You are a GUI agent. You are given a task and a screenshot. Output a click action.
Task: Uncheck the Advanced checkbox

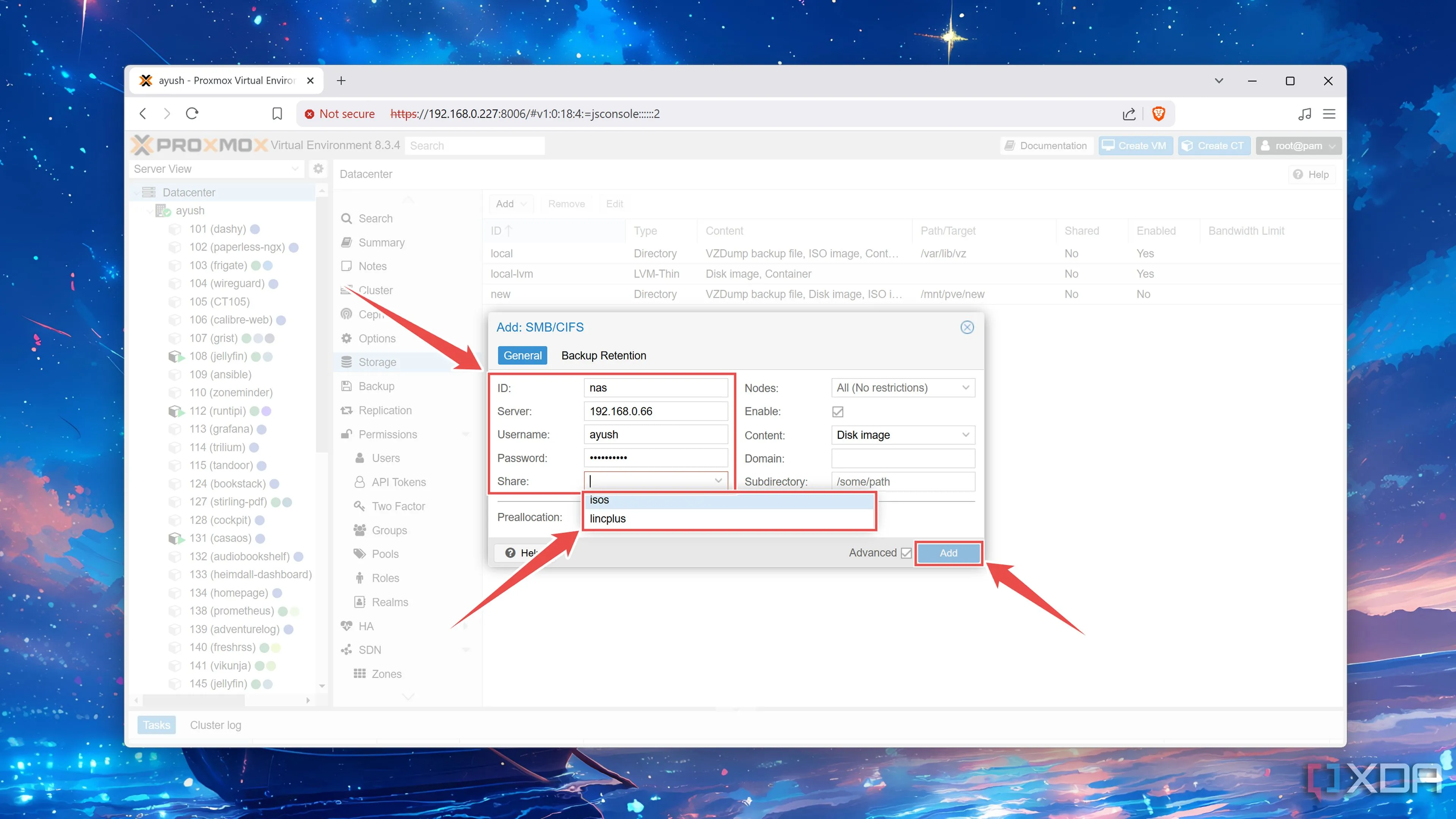[x=906, y=553]
